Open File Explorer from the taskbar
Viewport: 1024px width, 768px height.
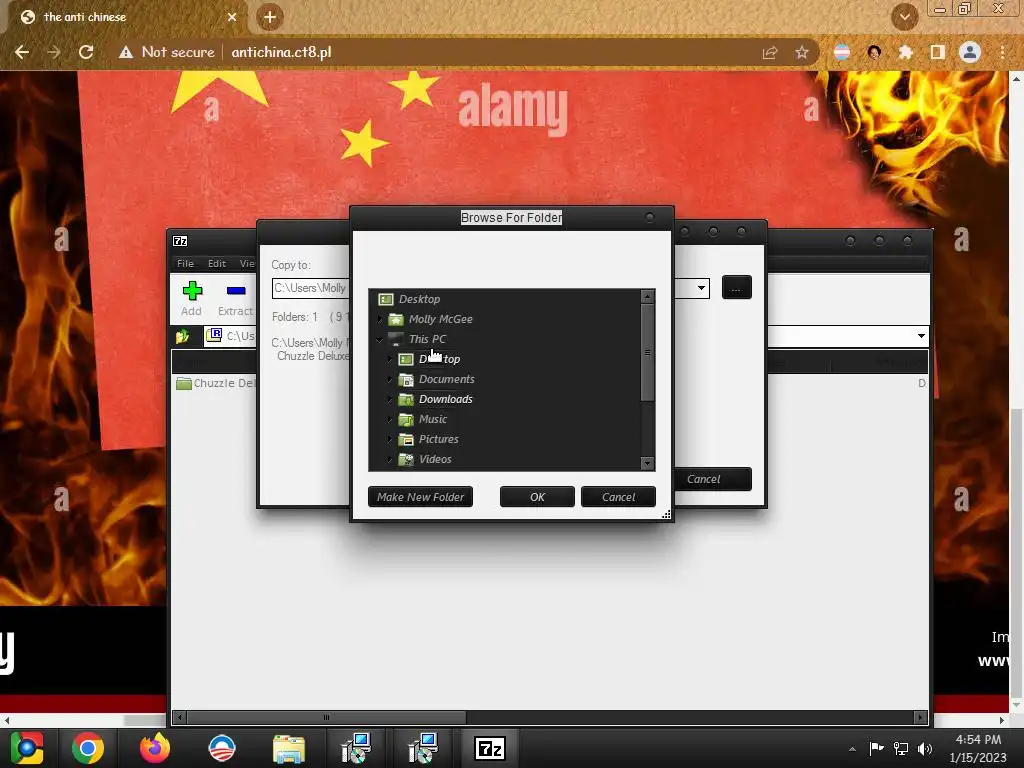click(289, 748)
